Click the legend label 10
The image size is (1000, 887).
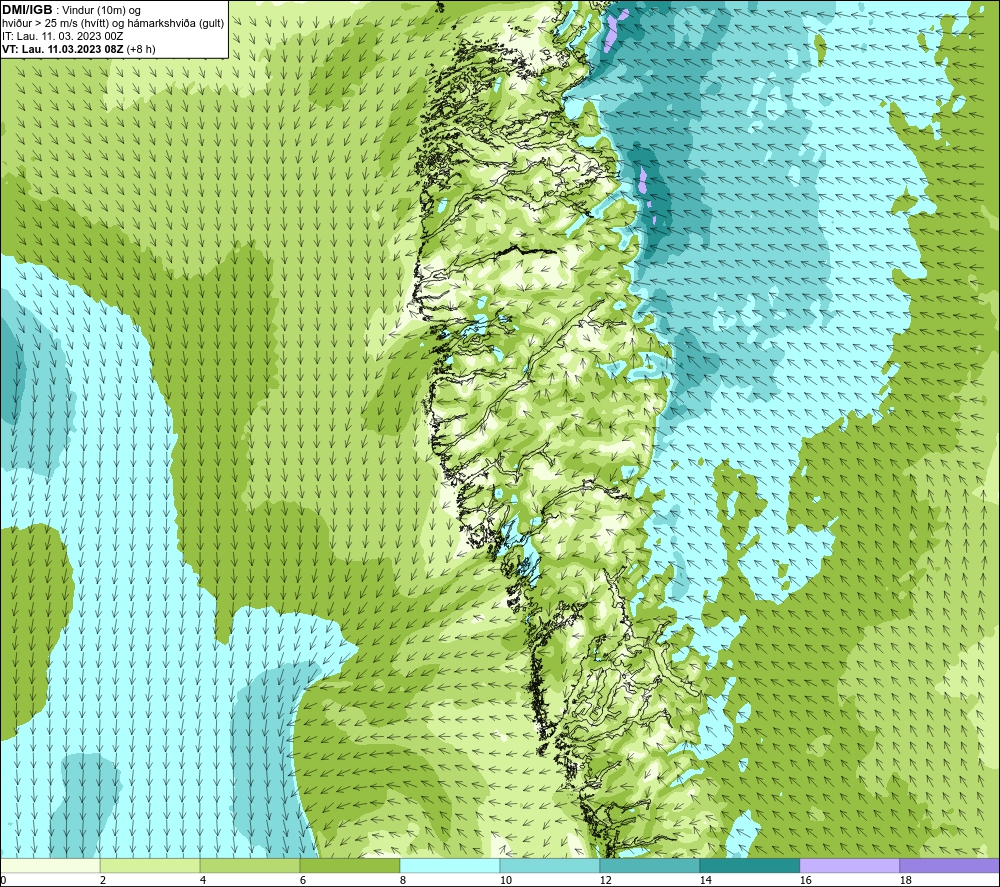point(505,881)
